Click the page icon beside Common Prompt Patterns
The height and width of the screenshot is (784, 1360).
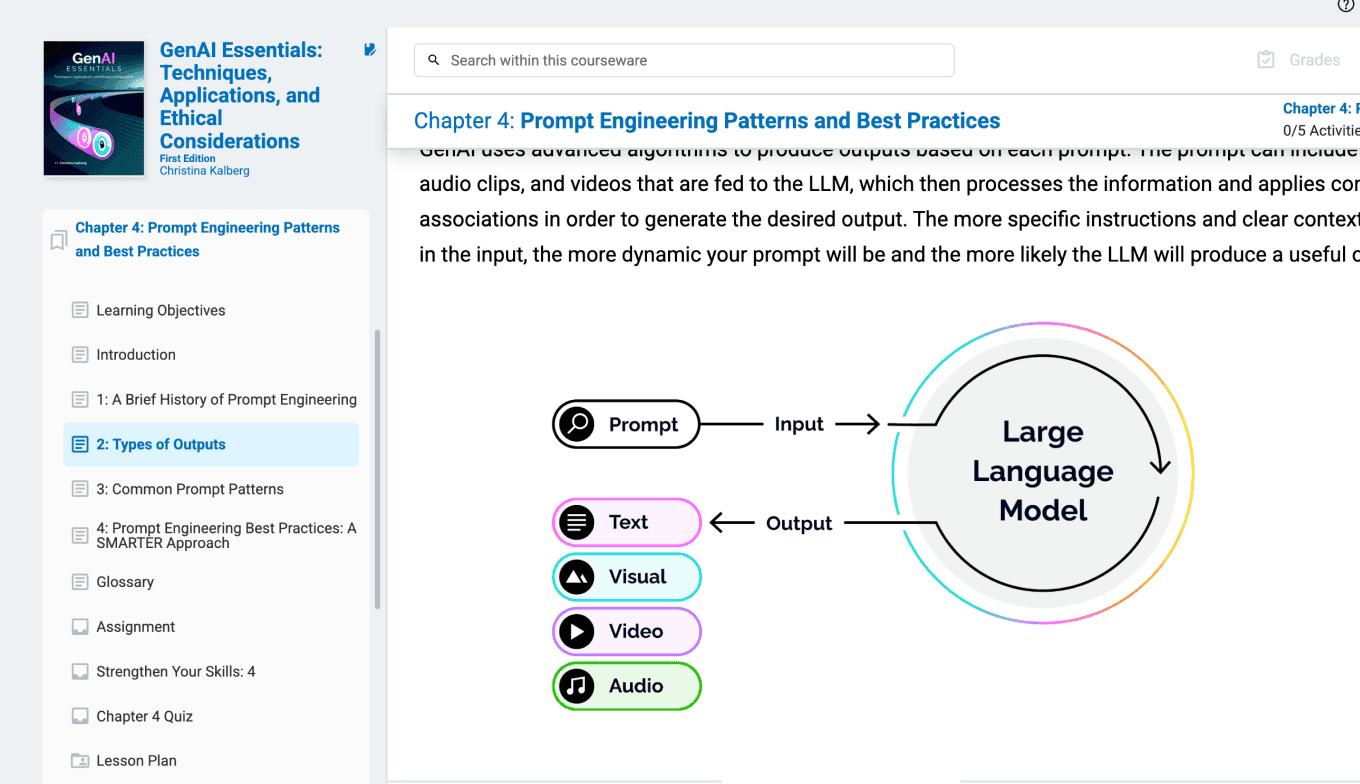point(80,489)
